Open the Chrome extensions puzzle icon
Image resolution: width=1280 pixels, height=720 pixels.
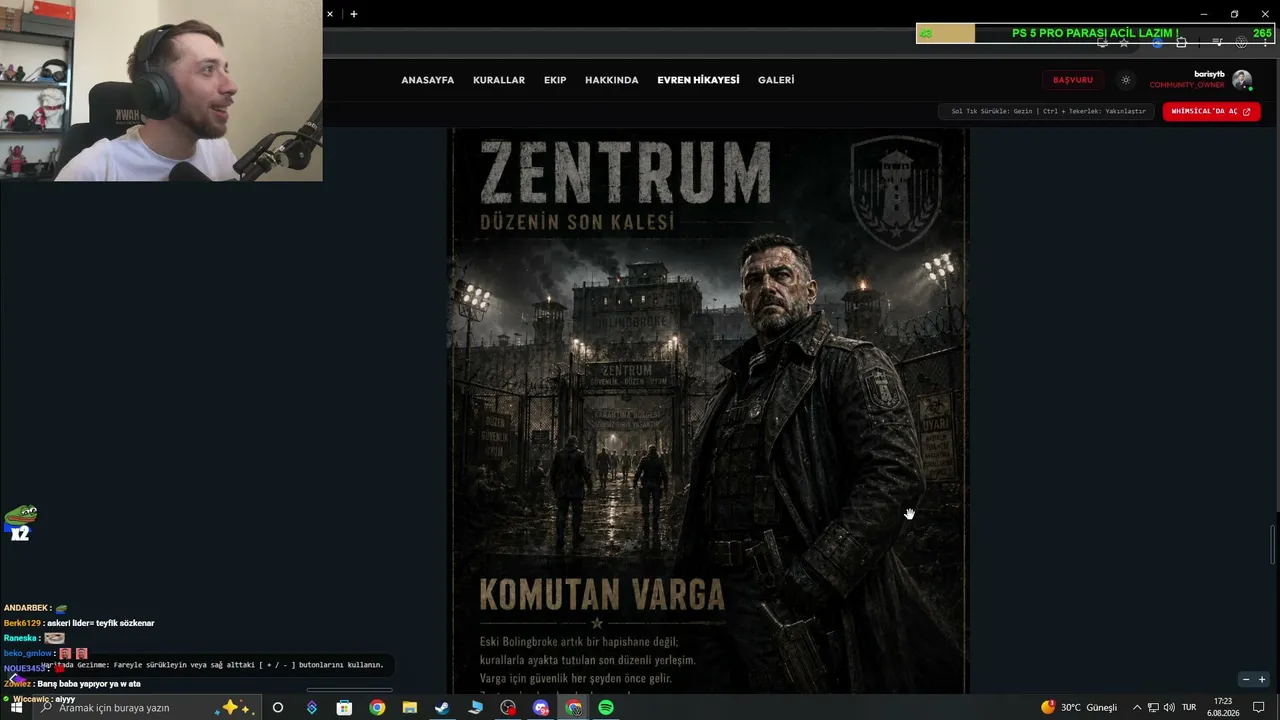coord(1181,42)
